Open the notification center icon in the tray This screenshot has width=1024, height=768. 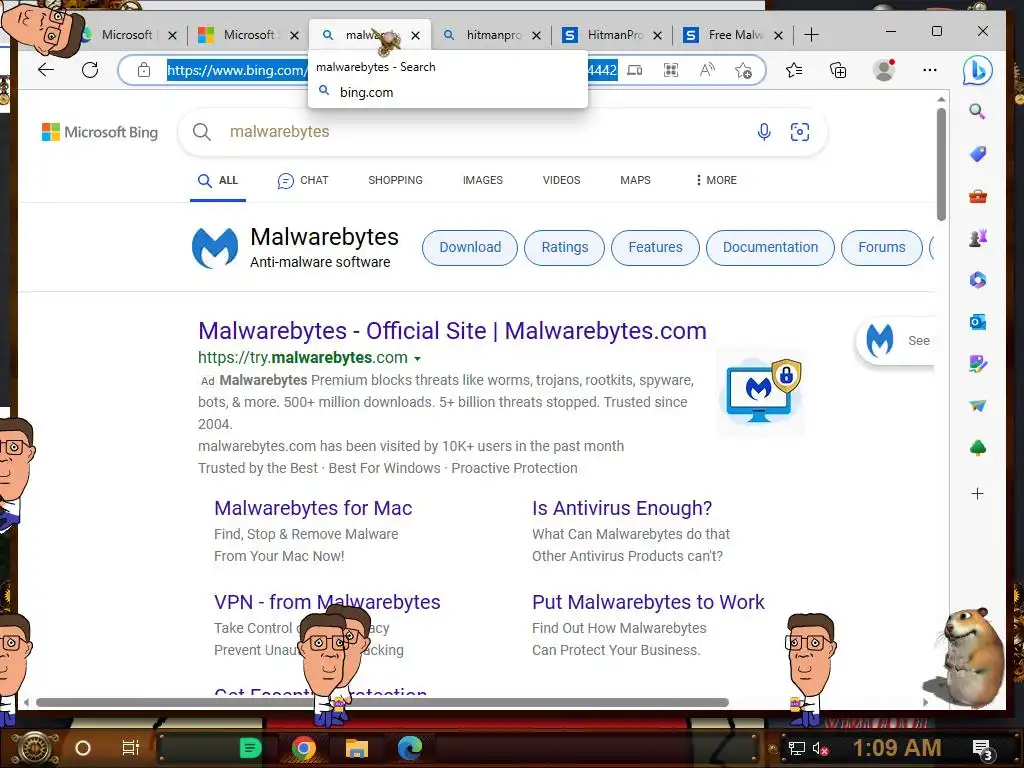tap(983, 749)
